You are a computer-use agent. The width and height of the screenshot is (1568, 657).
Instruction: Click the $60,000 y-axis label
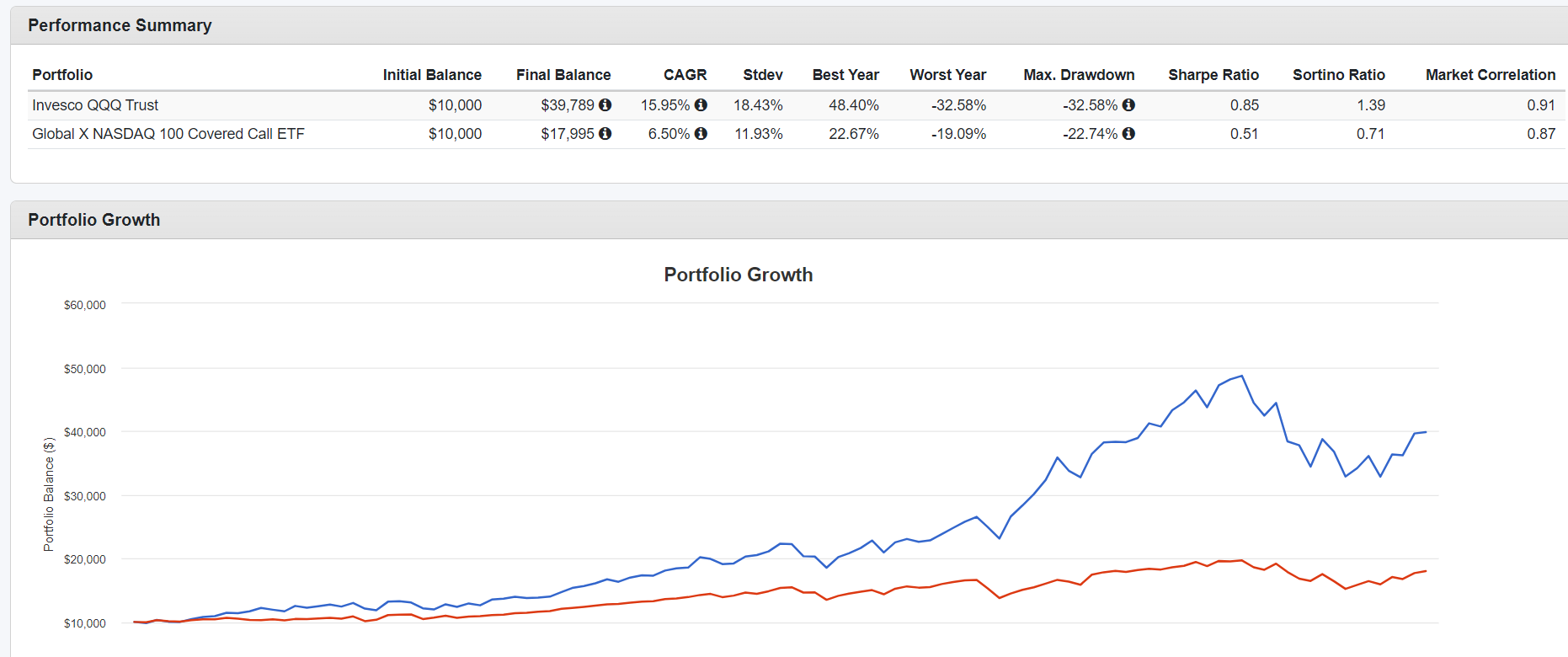[85, 305]
